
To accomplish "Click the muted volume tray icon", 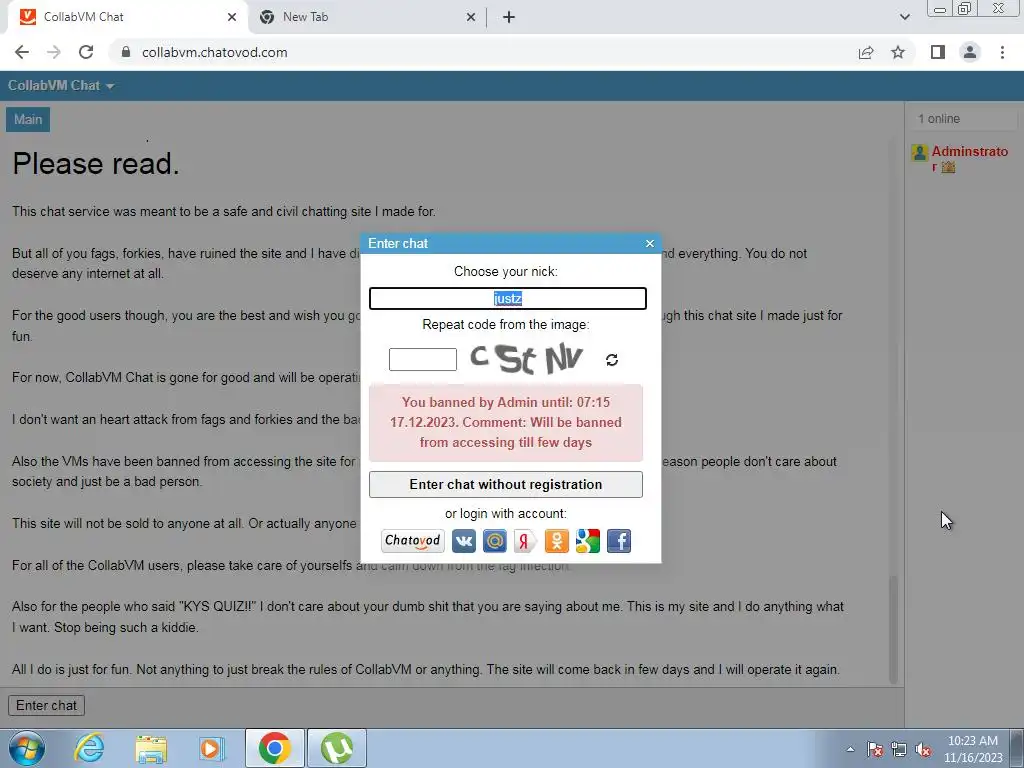I will (923, 749).
